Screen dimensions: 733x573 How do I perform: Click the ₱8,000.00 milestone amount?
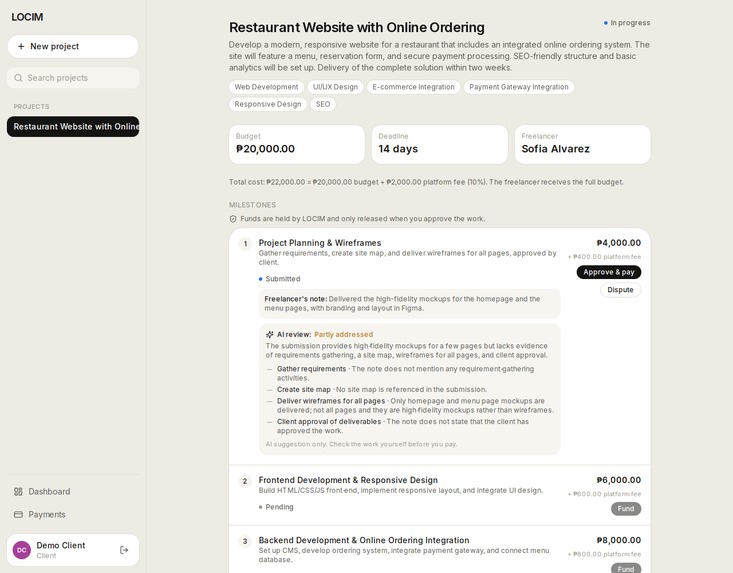pyautogui.click(x=618, y=540)
